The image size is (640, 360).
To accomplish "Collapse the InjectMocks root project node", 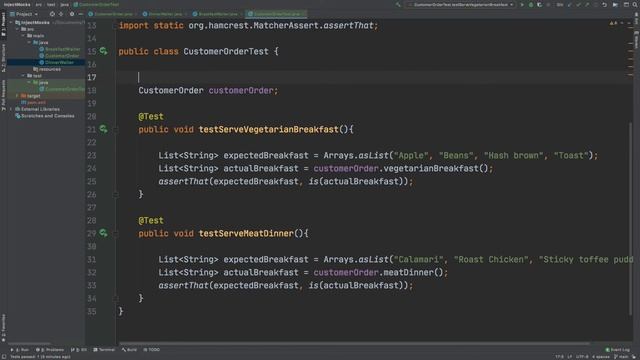I will pyautogui.click(x=11, y=22).
